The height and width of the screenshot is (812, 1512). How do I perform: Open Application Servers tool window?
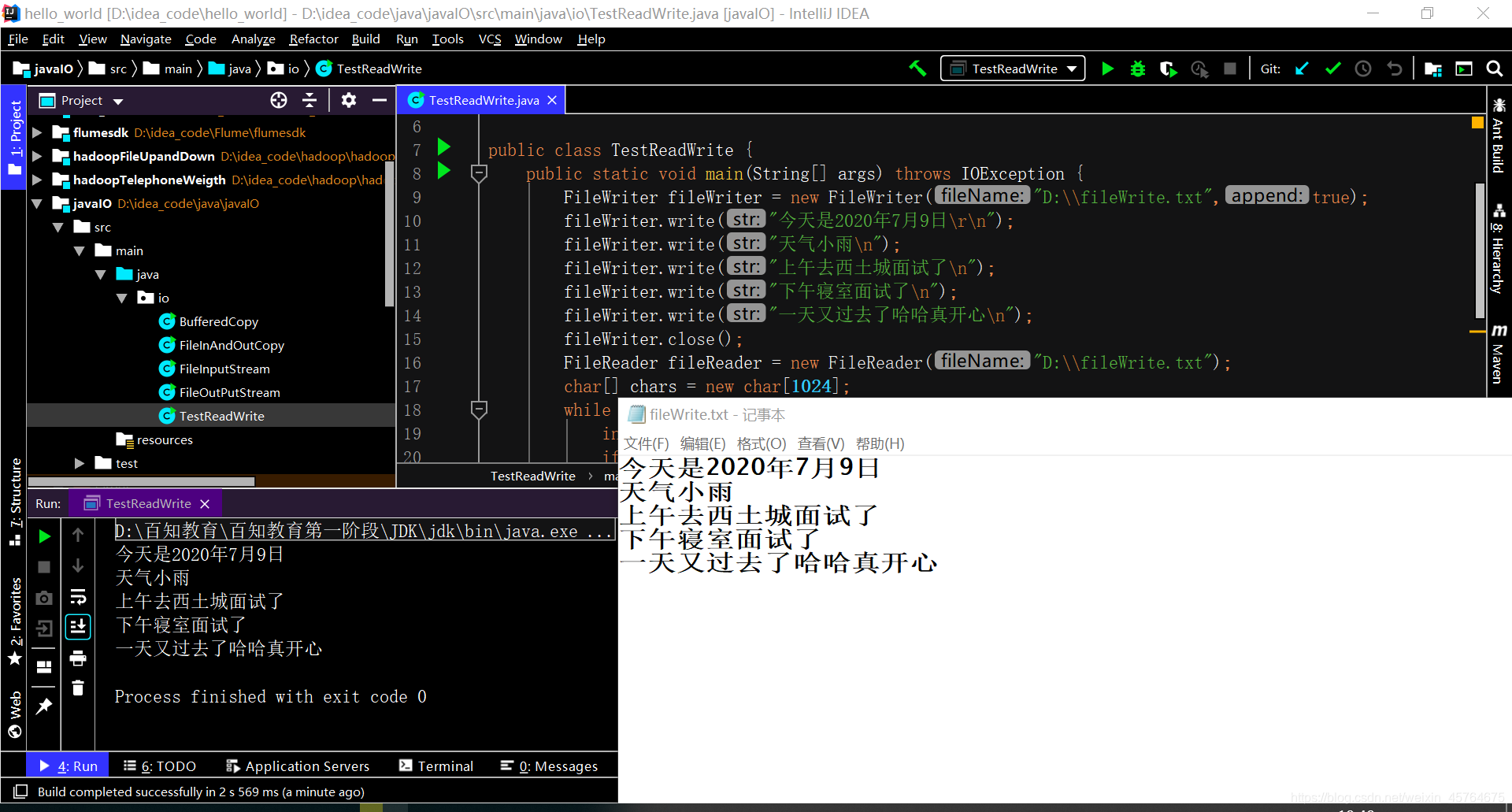tap(298, 766)
